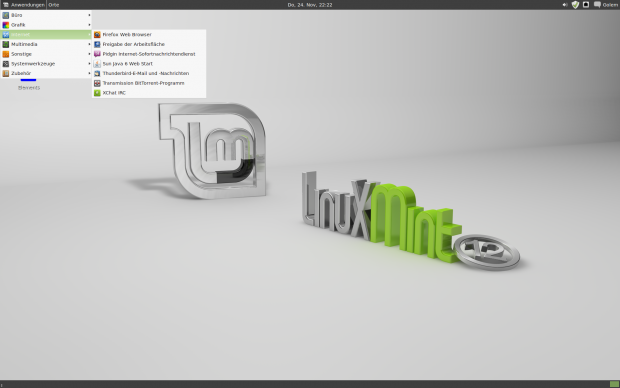Launch Sun Java 6 Web Start
This screenshot has width=620, height=388.
tap(149, 63)
